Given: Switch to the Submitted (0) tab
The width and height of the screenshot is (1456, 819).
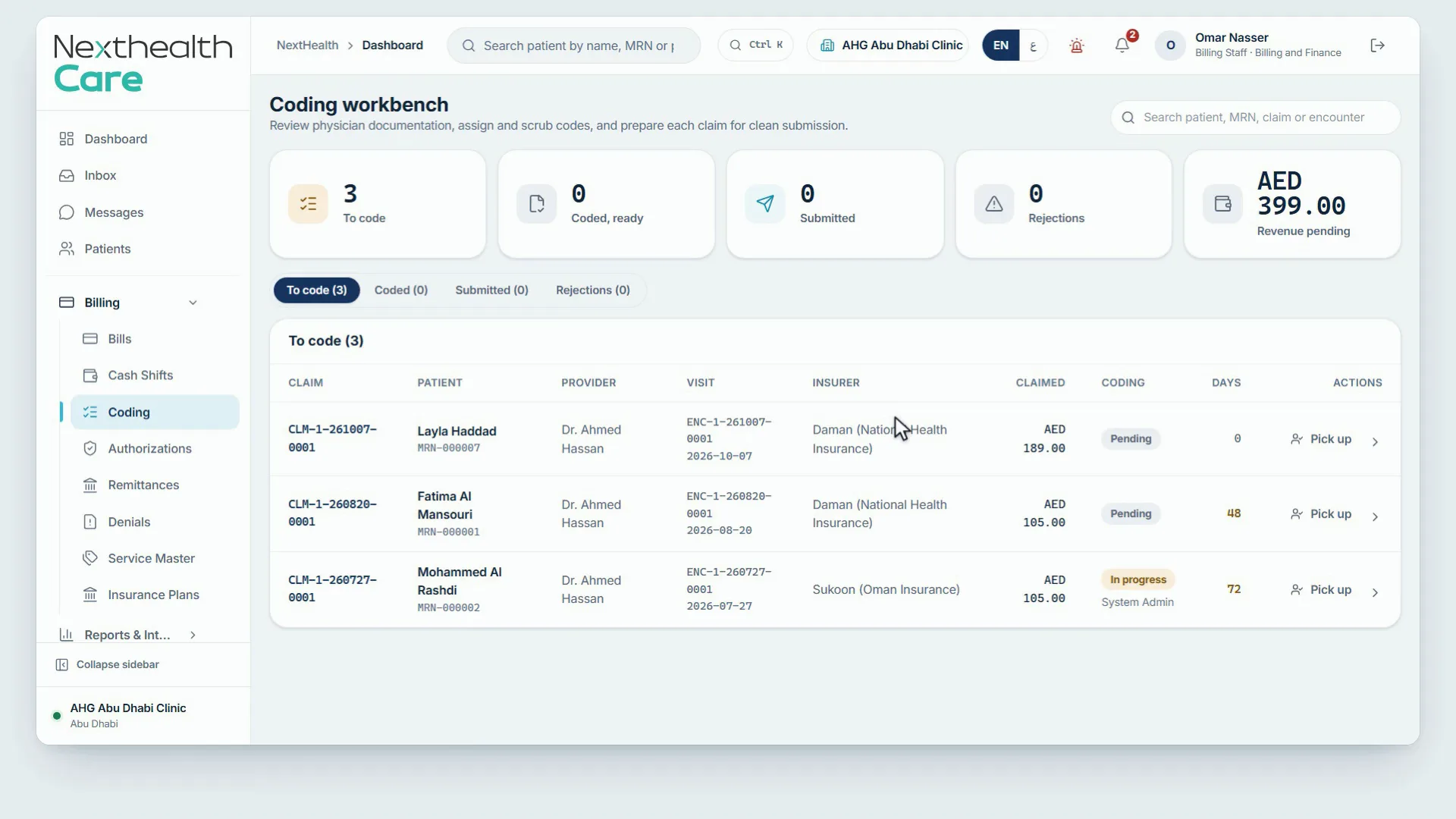Looking at the screenshot, I should (x=491, y=290).
